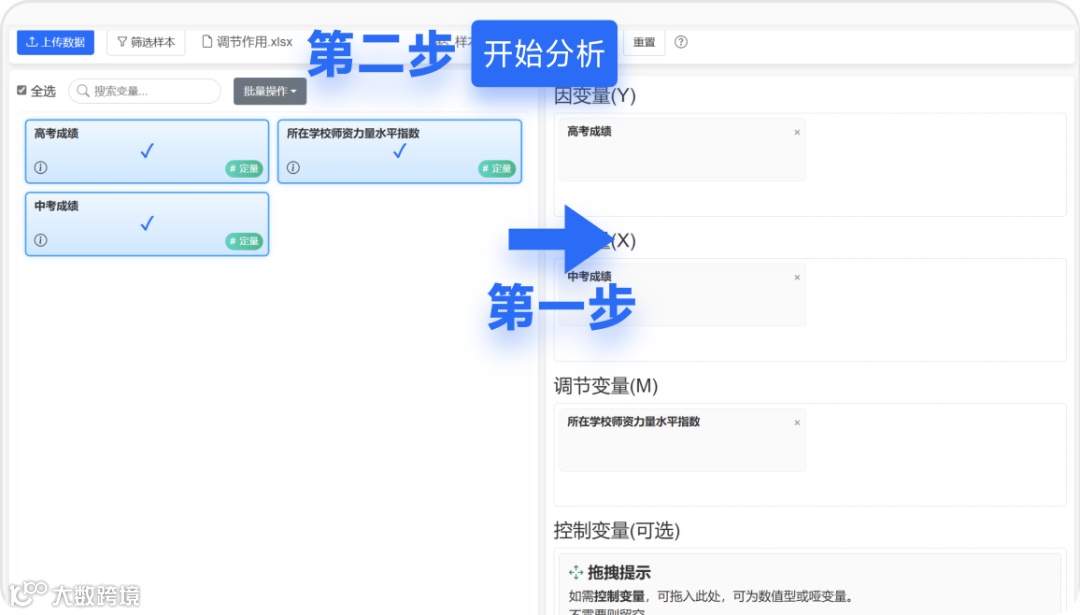Click the 因变量(Y) heading
1080x615 pixels.
click(594, 96)
